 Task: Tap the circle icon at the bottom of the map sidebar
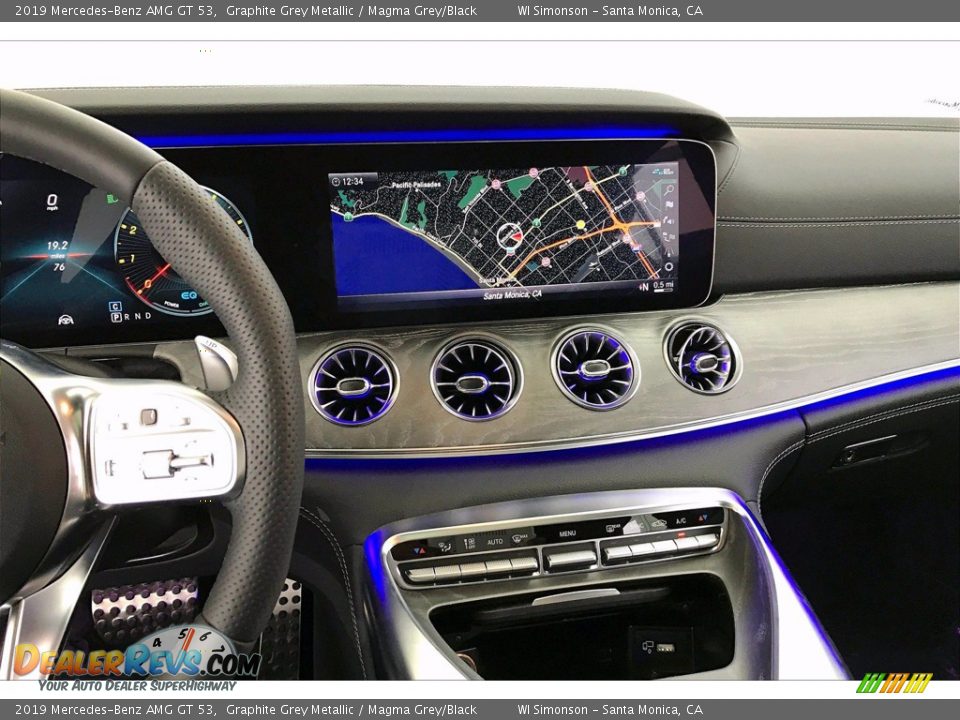click(x=669, y=266)
